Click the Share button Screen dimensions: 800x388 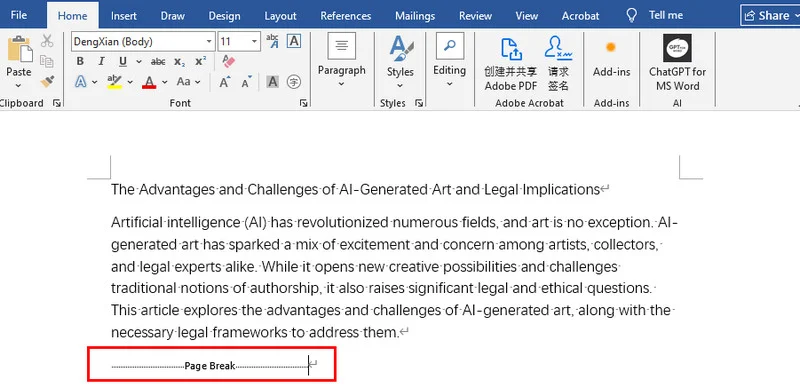[770, 15]
